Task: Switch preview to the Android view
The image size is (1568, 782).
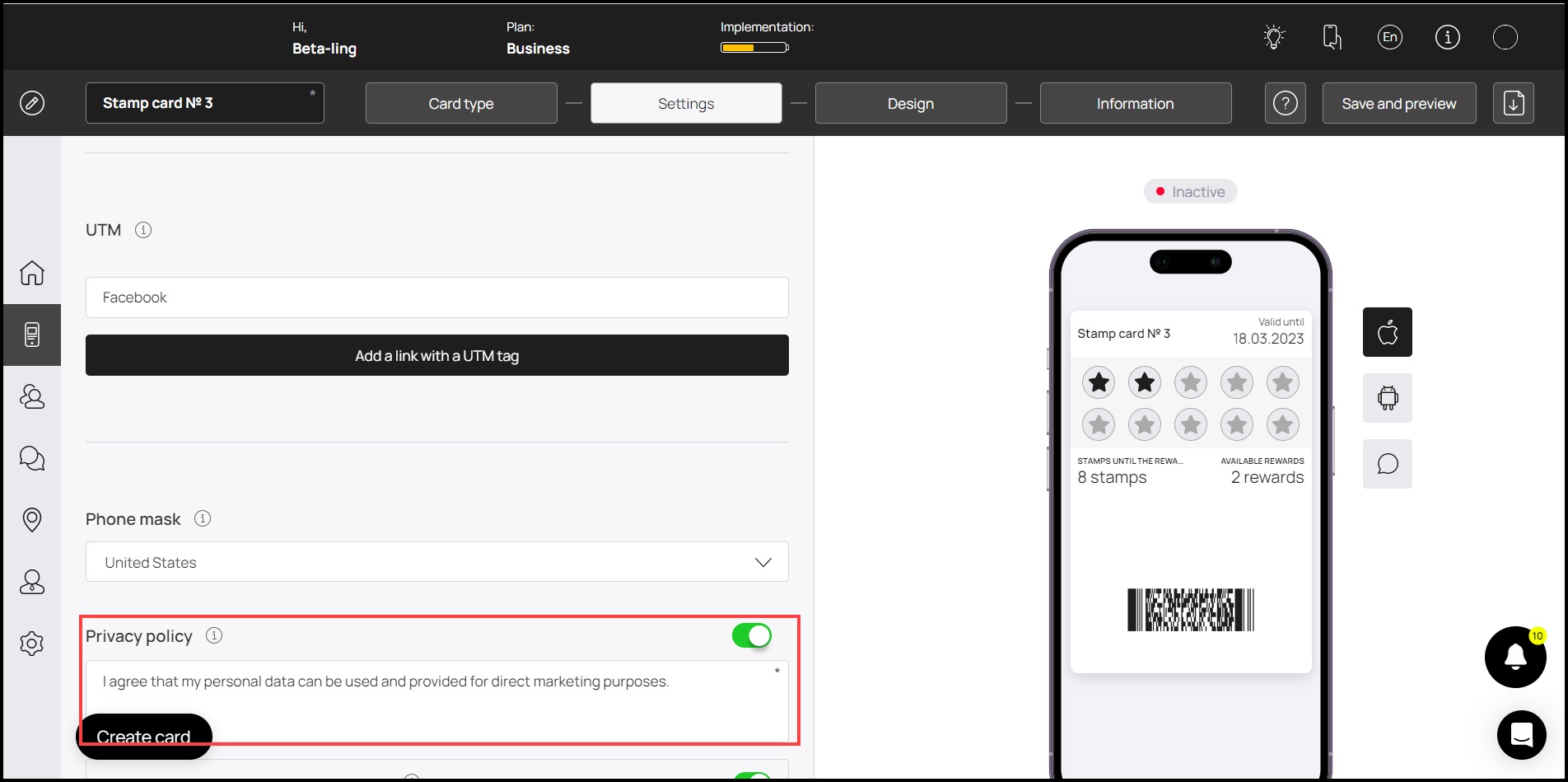Action: pyautogui.click(x=1388, y=398)
